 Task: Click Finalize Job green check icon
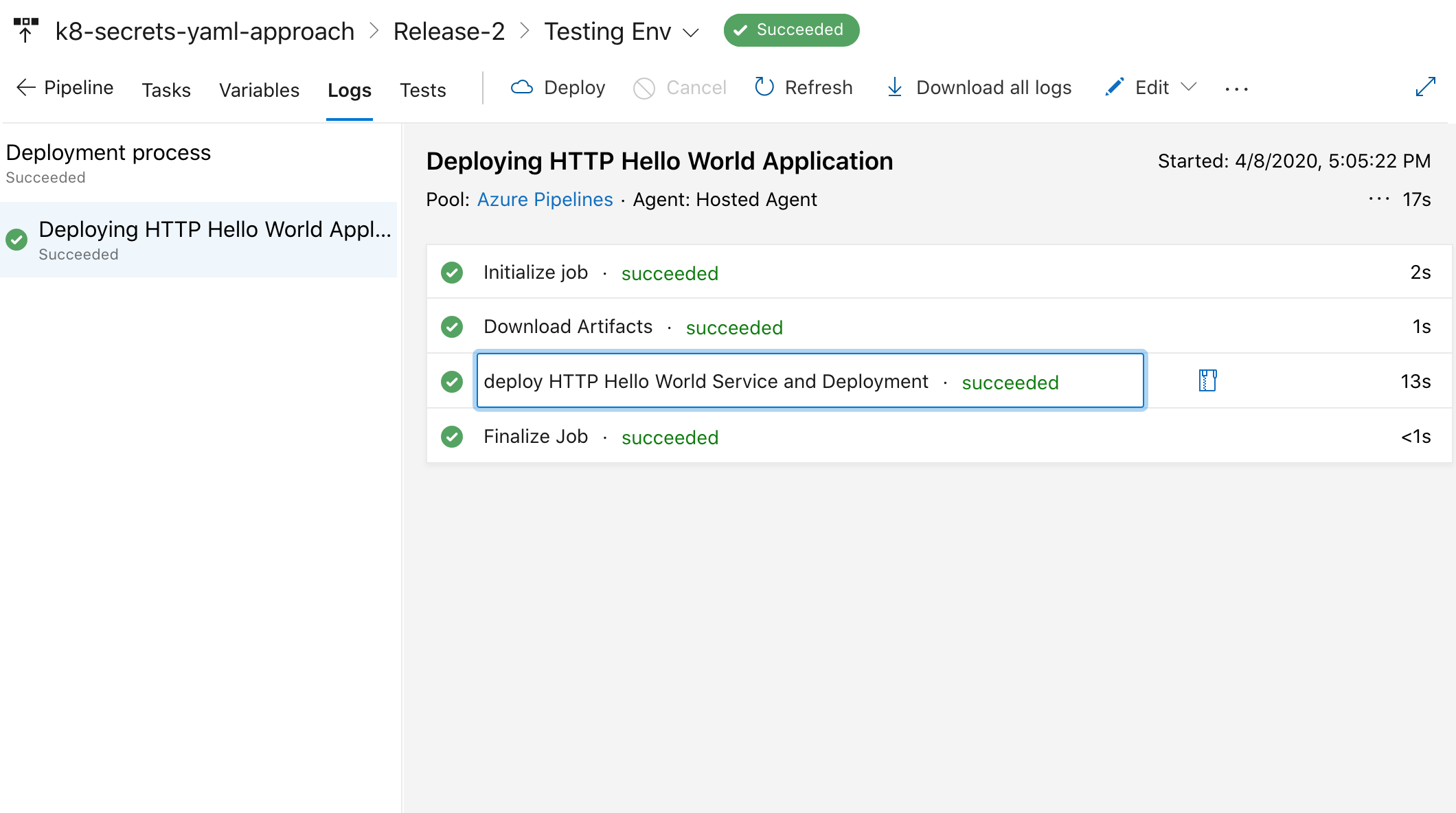pyautogui.click(x=452, y=436)
